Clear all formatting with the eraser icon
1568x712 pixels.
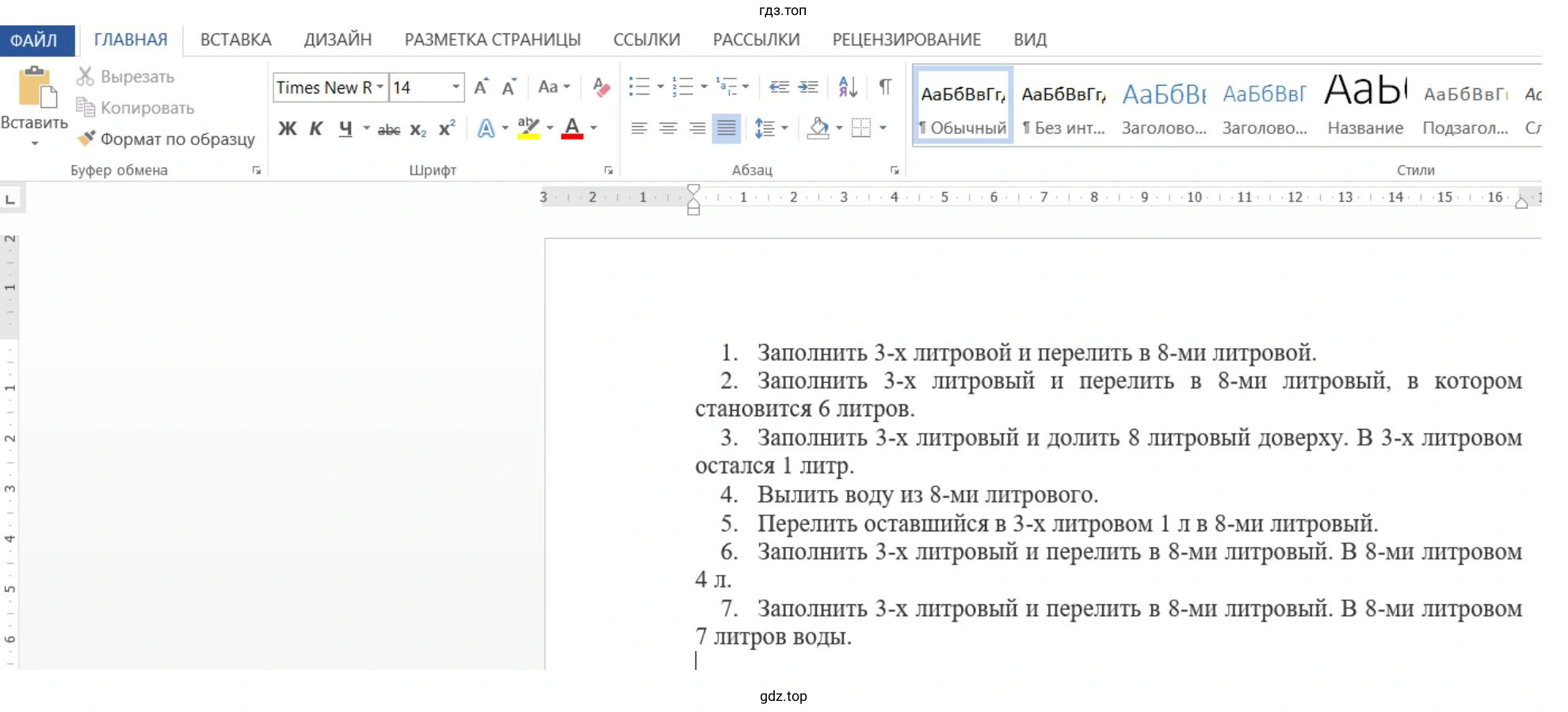[601, 87]
